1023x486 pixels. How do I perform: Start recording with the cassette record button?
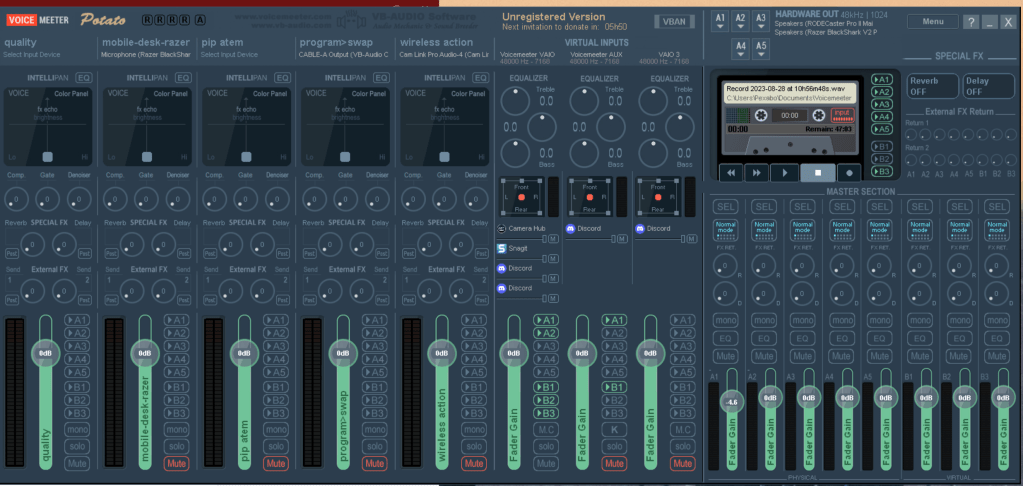(x=849, y=173)
